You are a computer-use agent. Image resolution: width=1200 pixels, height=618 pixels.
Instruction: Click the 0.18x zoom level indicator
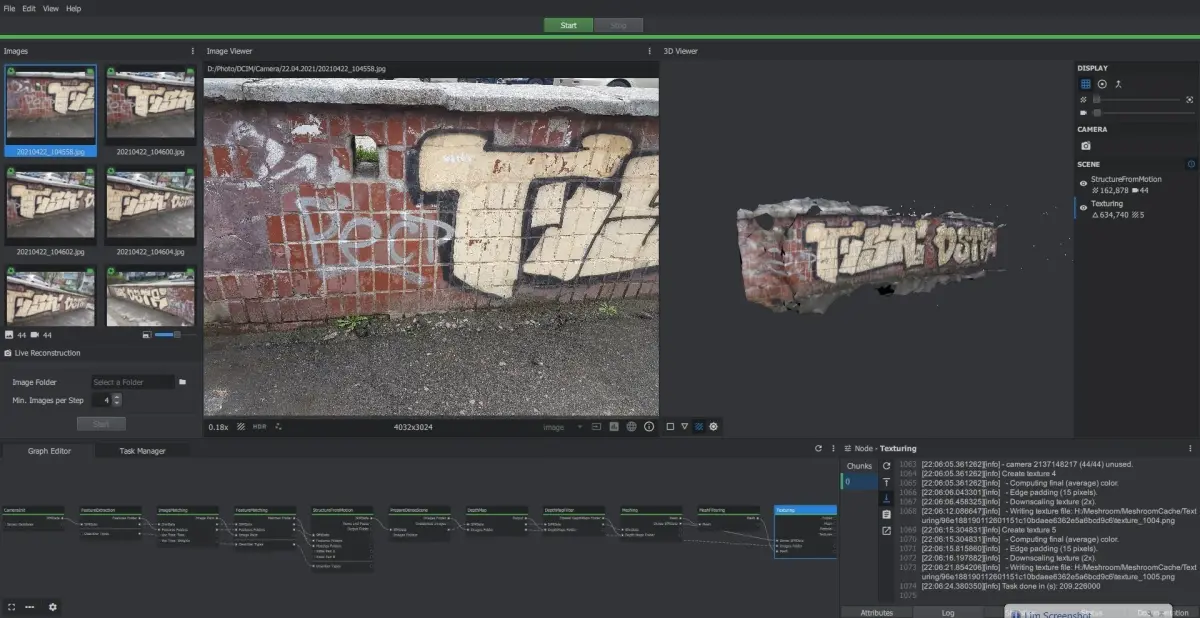point(218,427)
